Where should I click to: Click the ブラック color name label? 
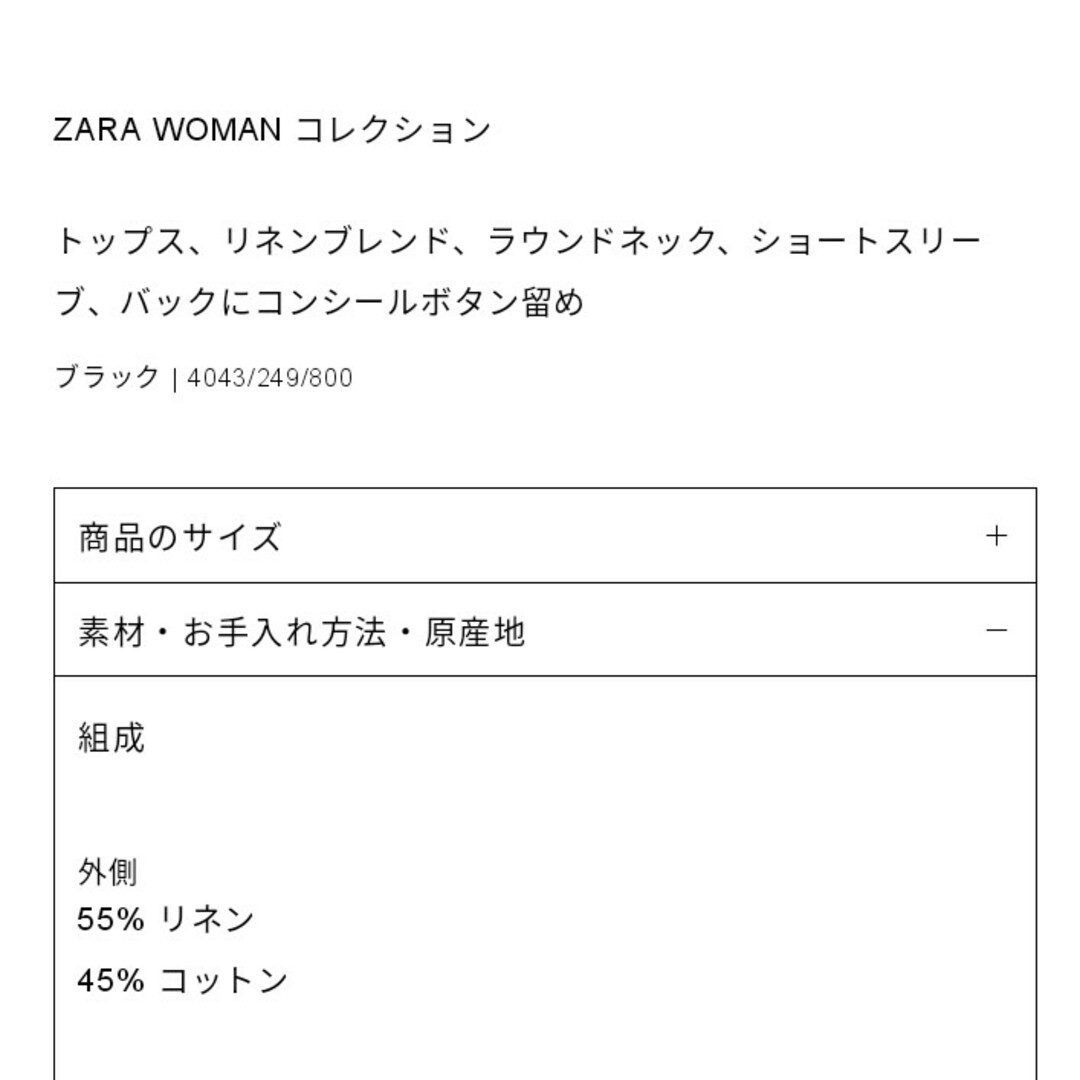pos(107,378)
